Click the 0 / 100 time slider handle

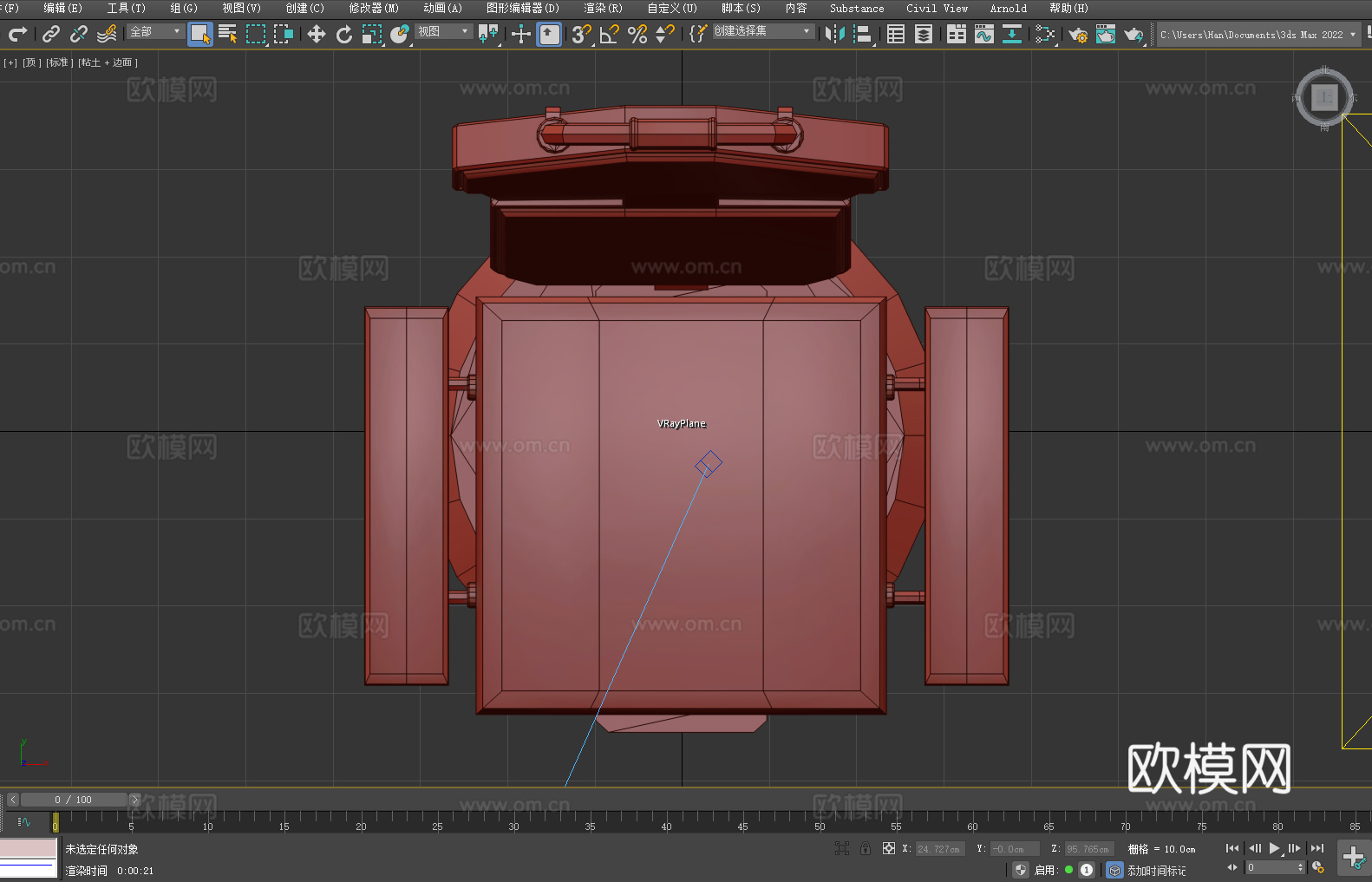click(74, 800)
